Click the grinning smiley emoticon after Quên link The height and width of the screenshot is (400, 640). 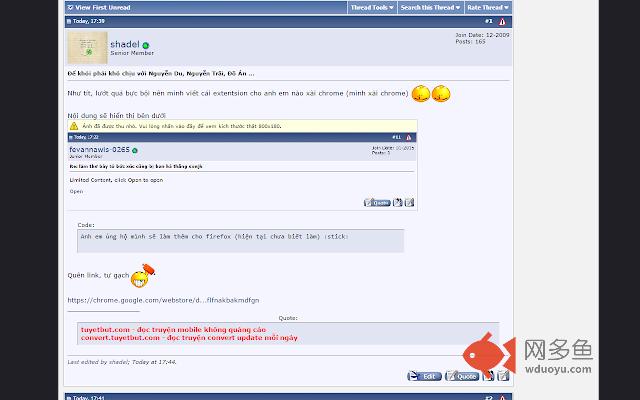[x=142, y=276]
